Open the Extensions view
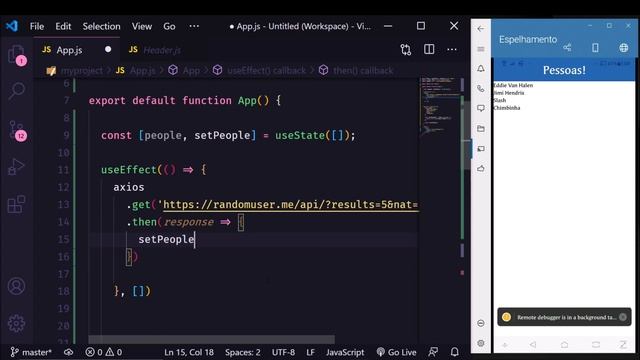This screenshot has height=360, width=640. (x=16, y=204)
